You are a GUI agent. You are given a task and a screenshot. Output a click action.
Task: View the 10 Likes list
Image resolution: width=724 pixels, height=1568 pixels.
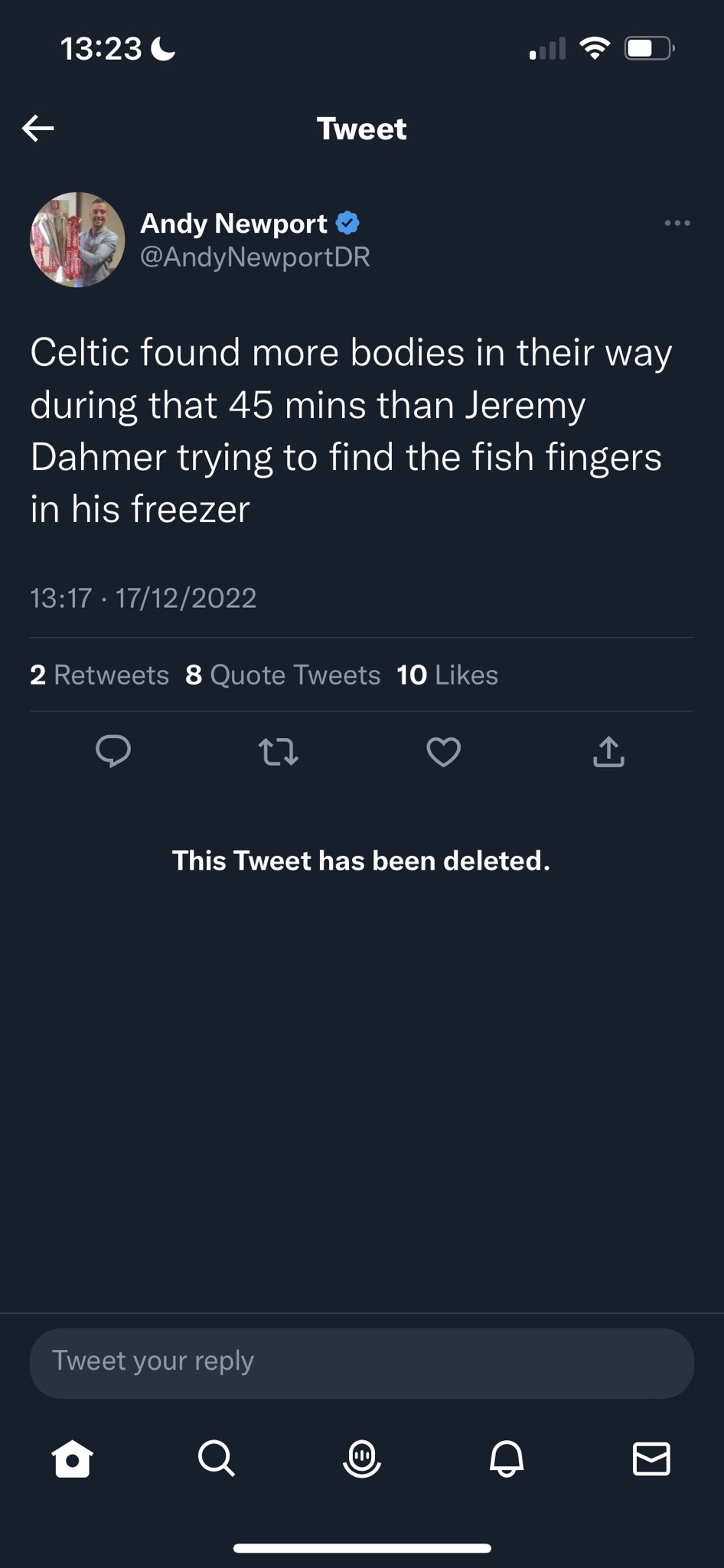click(447, 675)
